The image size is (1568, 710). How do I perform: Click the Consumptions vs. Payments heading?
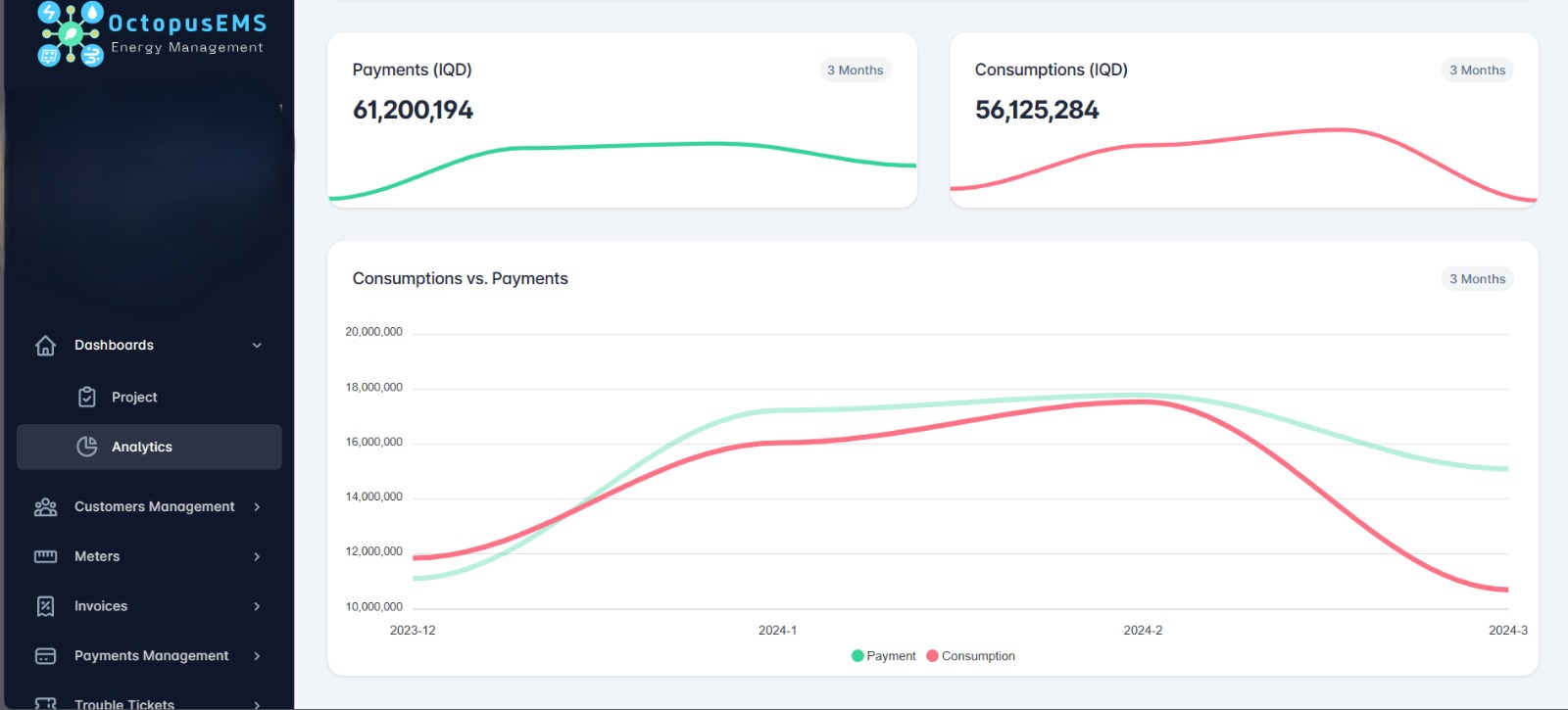tap(460, 279)
